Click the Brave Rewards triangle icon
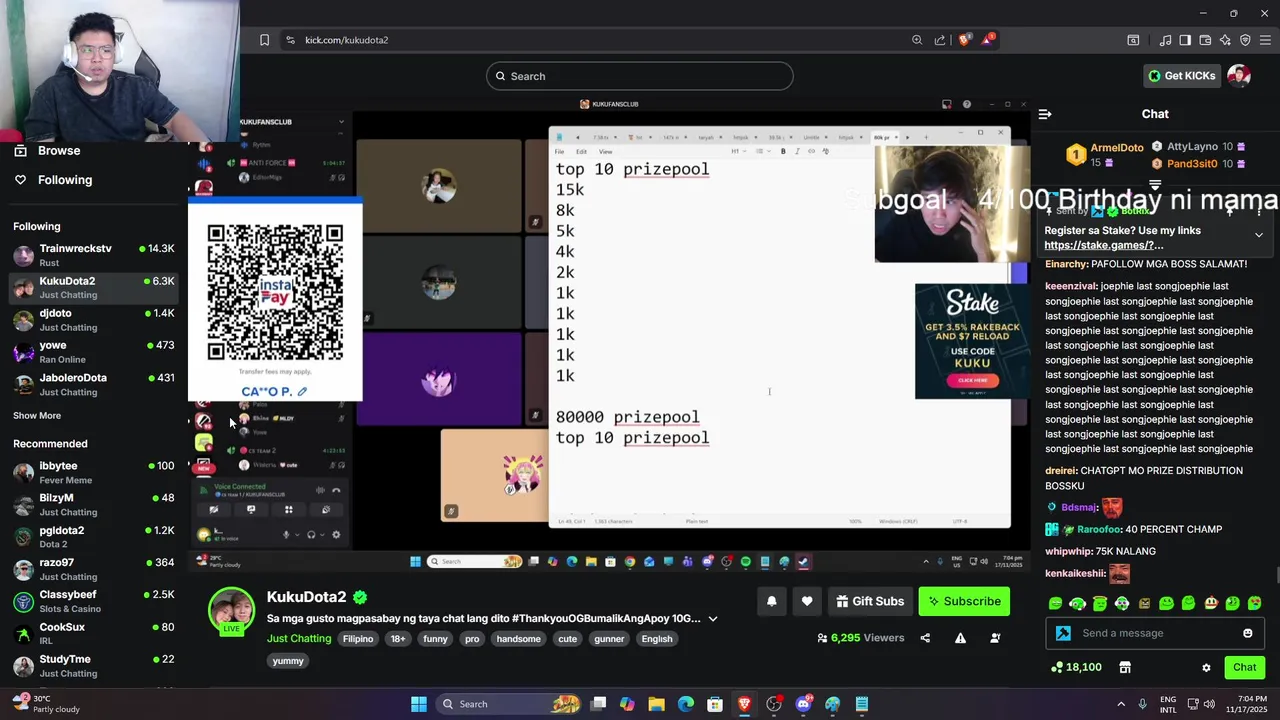This screenshot has width=1280, height=720. click(x=988, y=40)
